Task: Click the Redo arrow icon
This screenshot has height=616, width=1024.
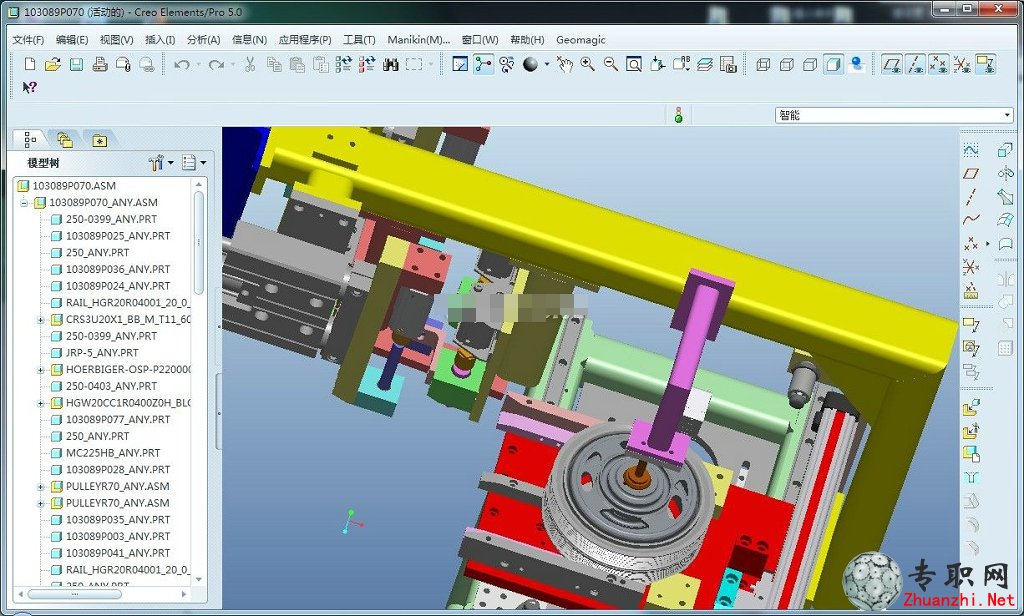Action: 216,64
